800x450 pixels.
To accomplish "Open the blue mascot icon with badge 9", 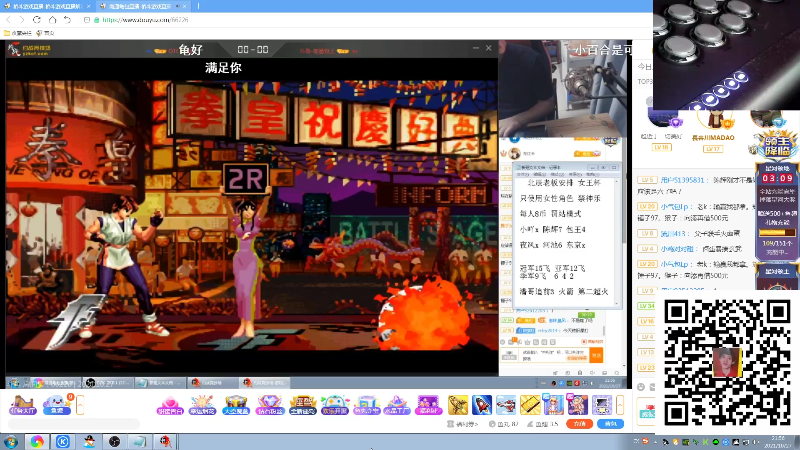I will click(x=57, y=405).
